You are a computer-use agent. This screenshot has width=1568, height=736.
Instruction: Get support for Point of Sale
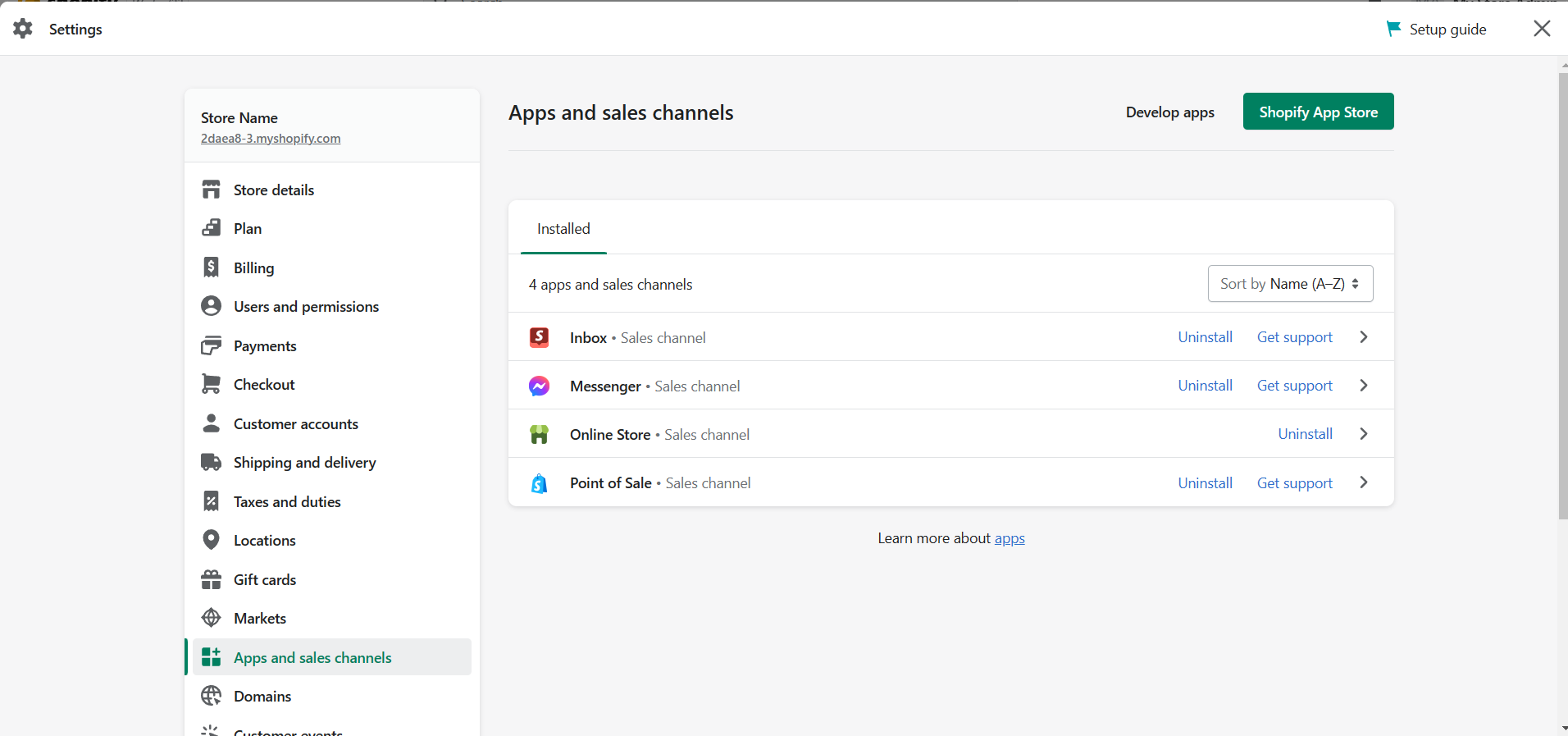click(1295, 483)
